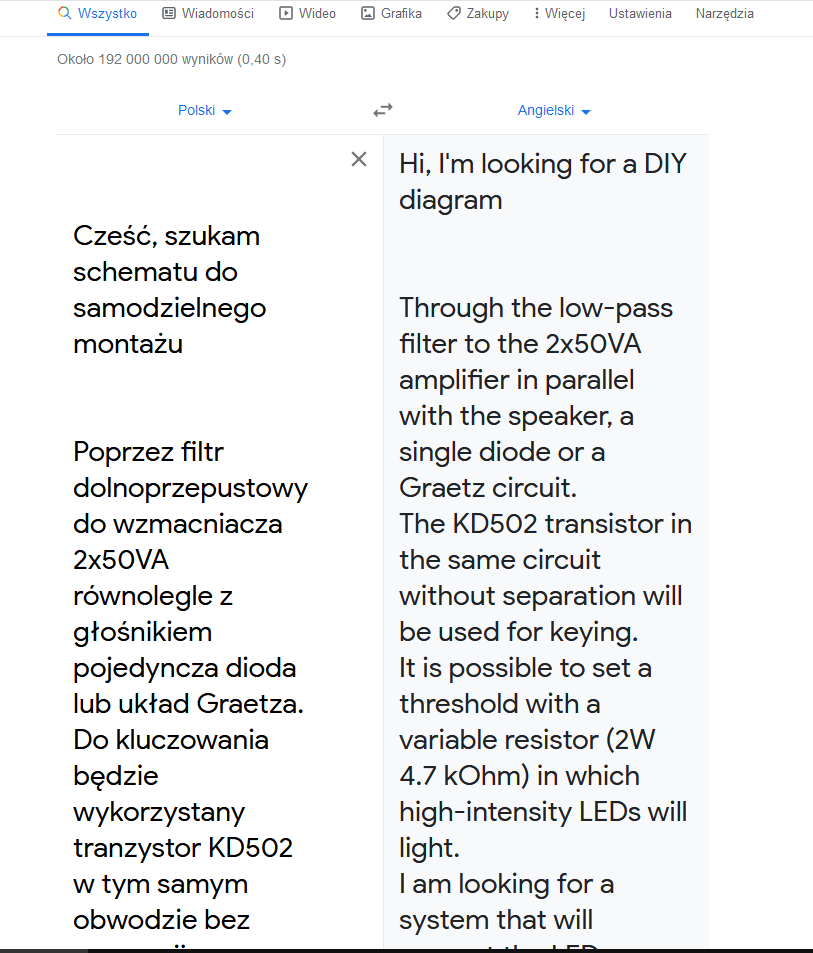
Task: Click the newspaper icon beside Wiadomości
Action: click(x=169, y=13)
